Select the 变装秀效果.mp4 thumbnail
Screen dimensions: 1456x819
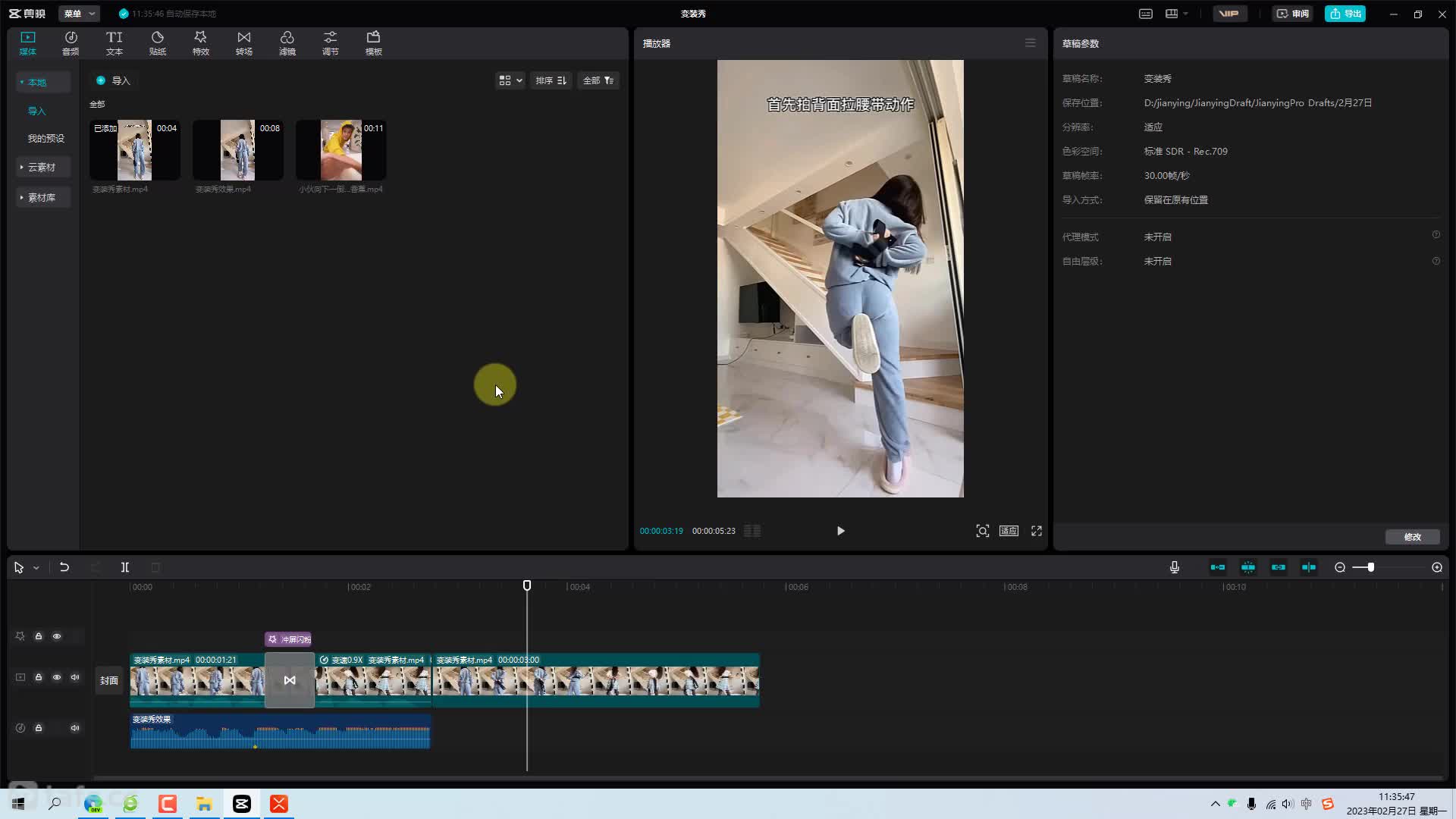[238, 150]
